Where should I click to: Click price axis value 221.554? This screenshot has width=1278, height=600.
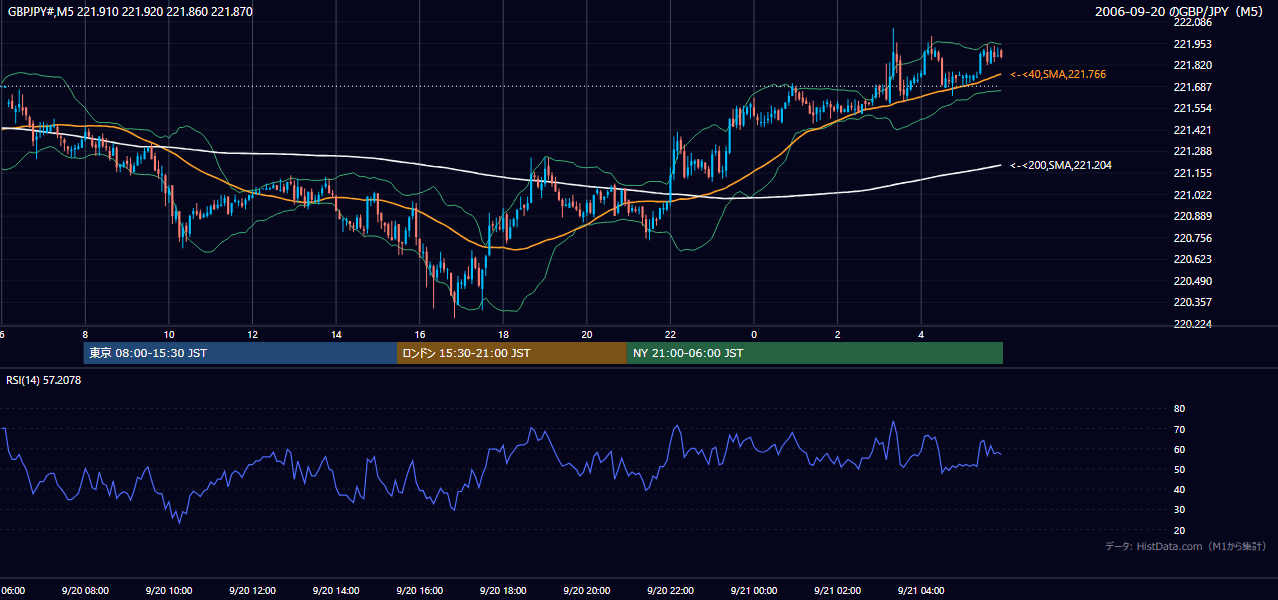click(x=1193, y=108)
